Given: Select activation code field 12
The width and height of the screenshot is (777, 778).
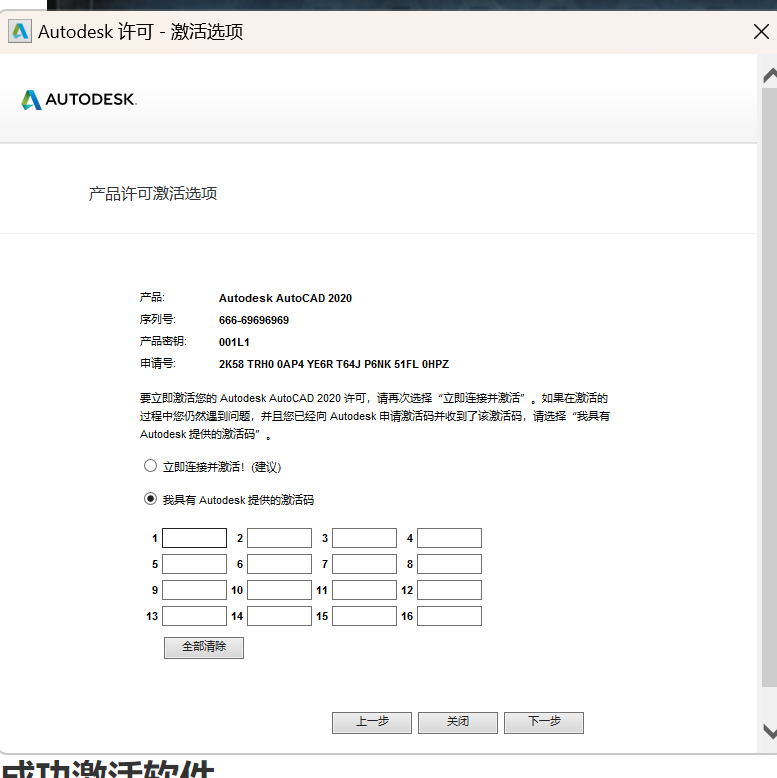Looking at the screenshot, I should pos(449,590).
